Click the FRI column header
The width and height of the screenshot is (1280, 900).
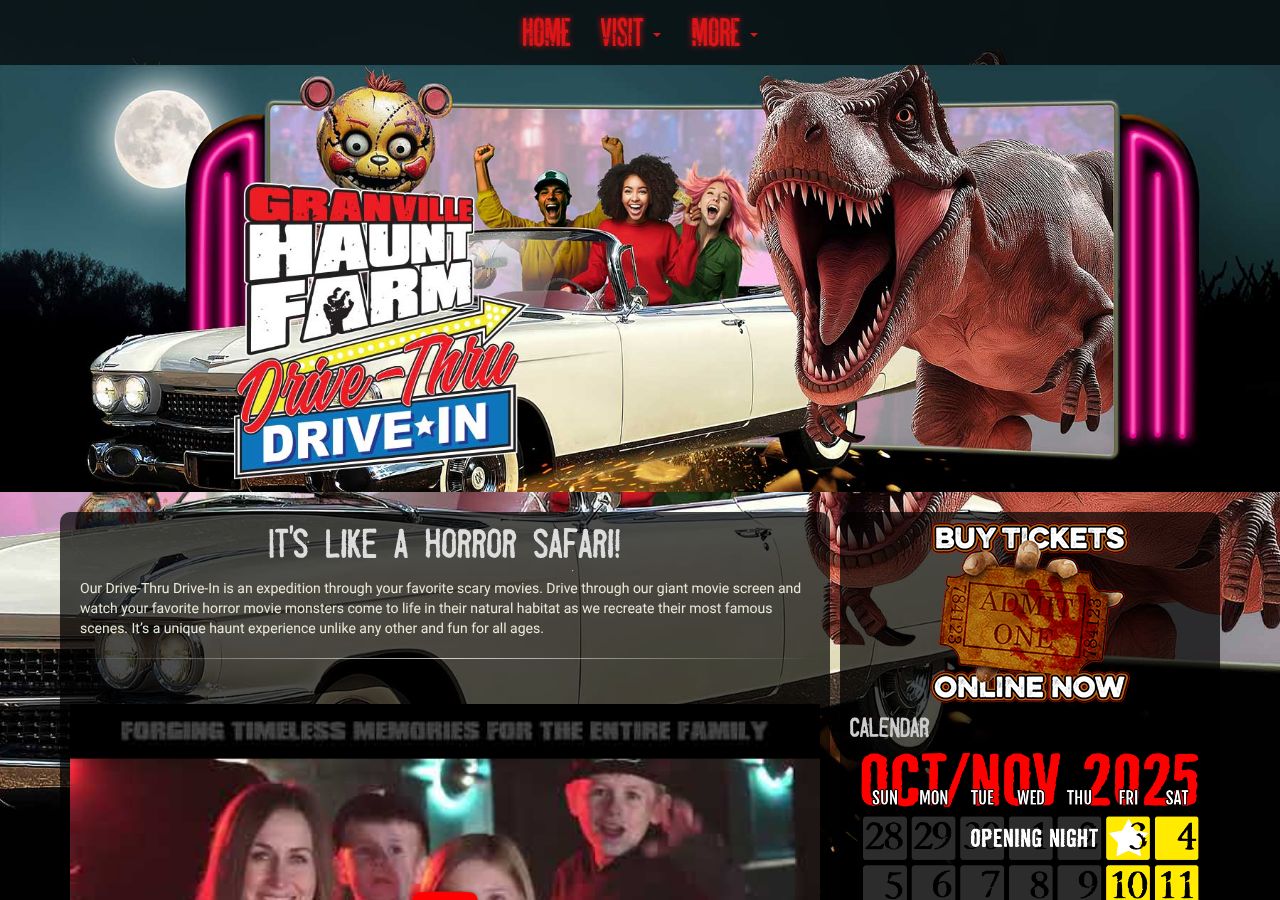[1128, 798]
